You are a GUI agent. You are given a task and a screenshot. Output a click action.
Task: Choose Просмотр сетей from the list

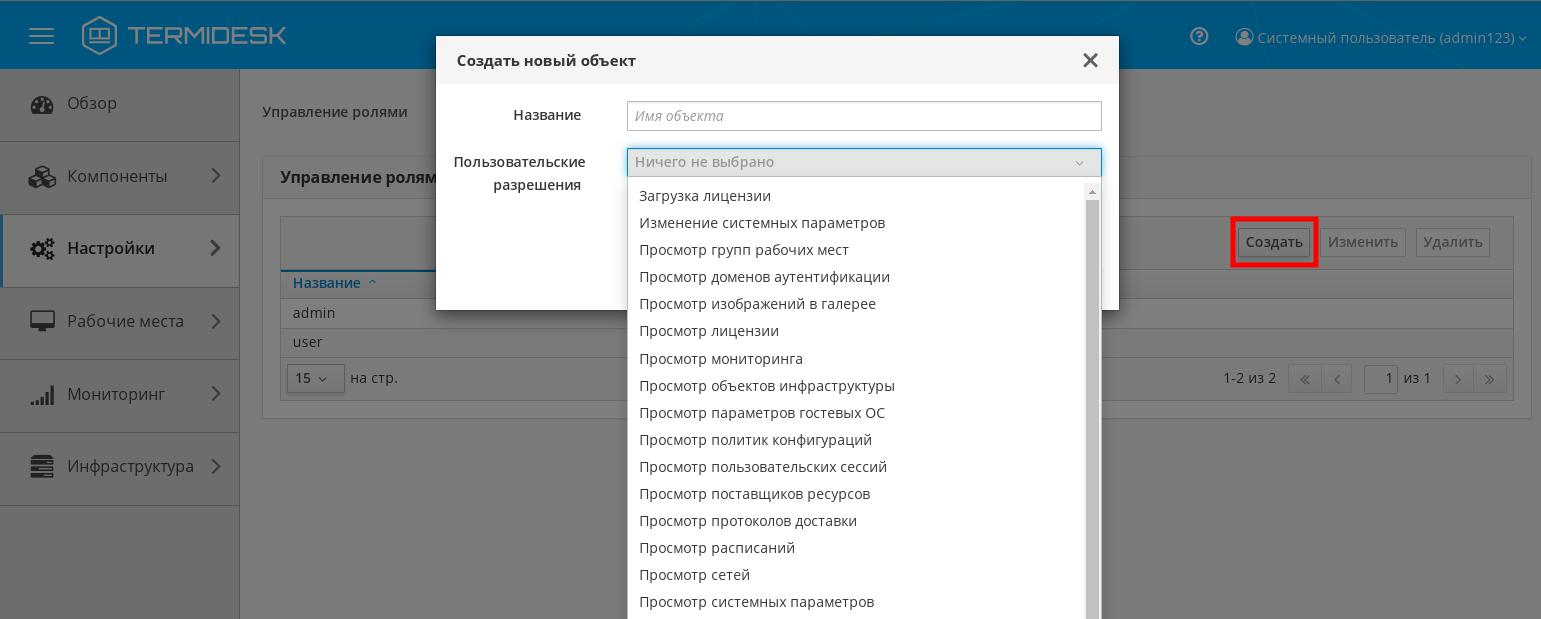694,575
